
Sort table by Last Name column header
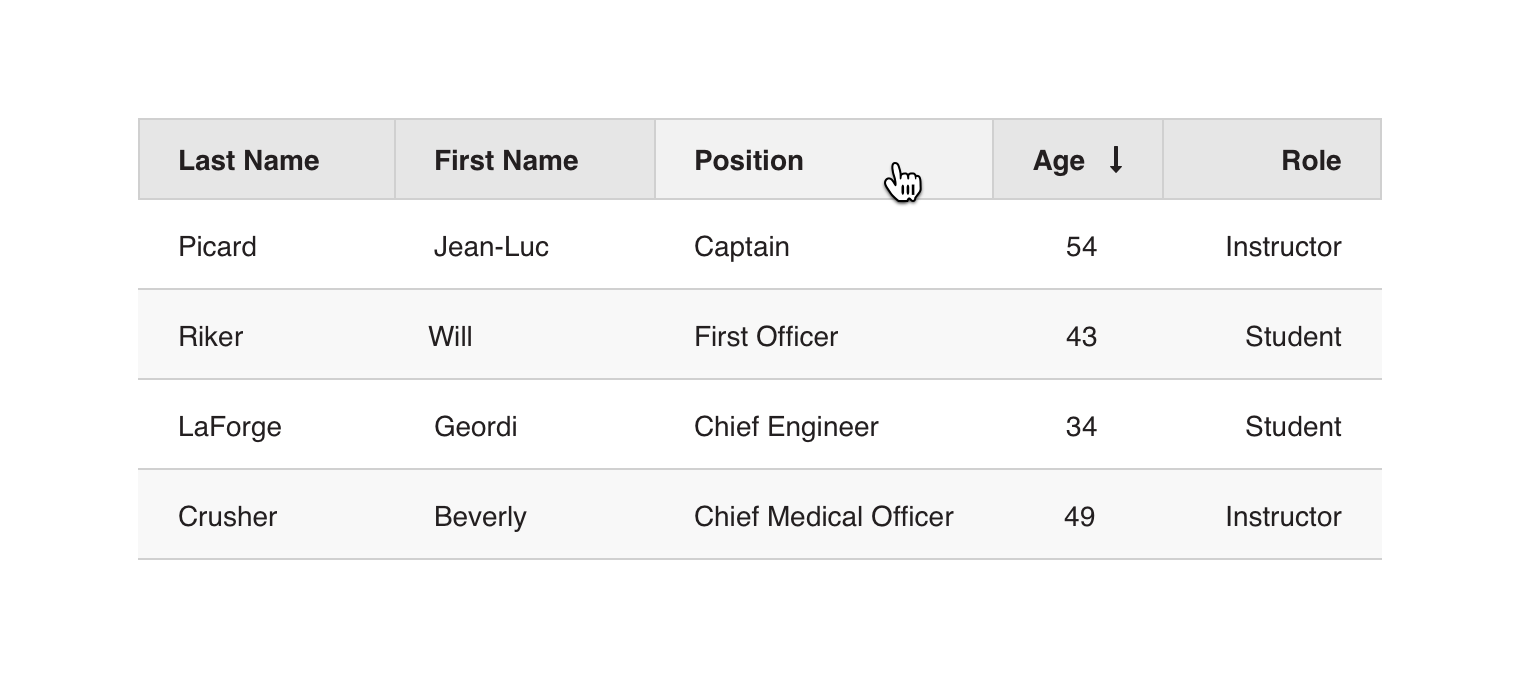click(x=248, y=161)
